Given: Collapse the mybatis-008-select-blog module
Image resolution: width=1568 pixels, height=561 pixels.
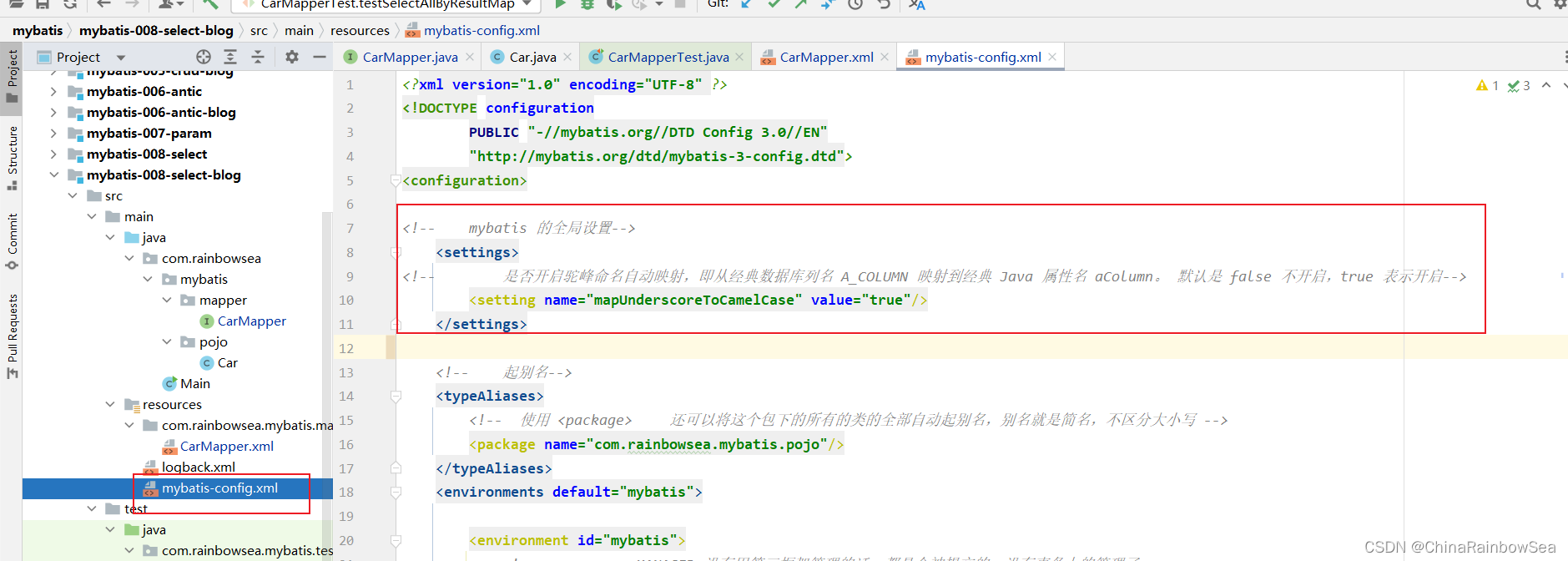Looking at the screenshot, I should 54,175.
